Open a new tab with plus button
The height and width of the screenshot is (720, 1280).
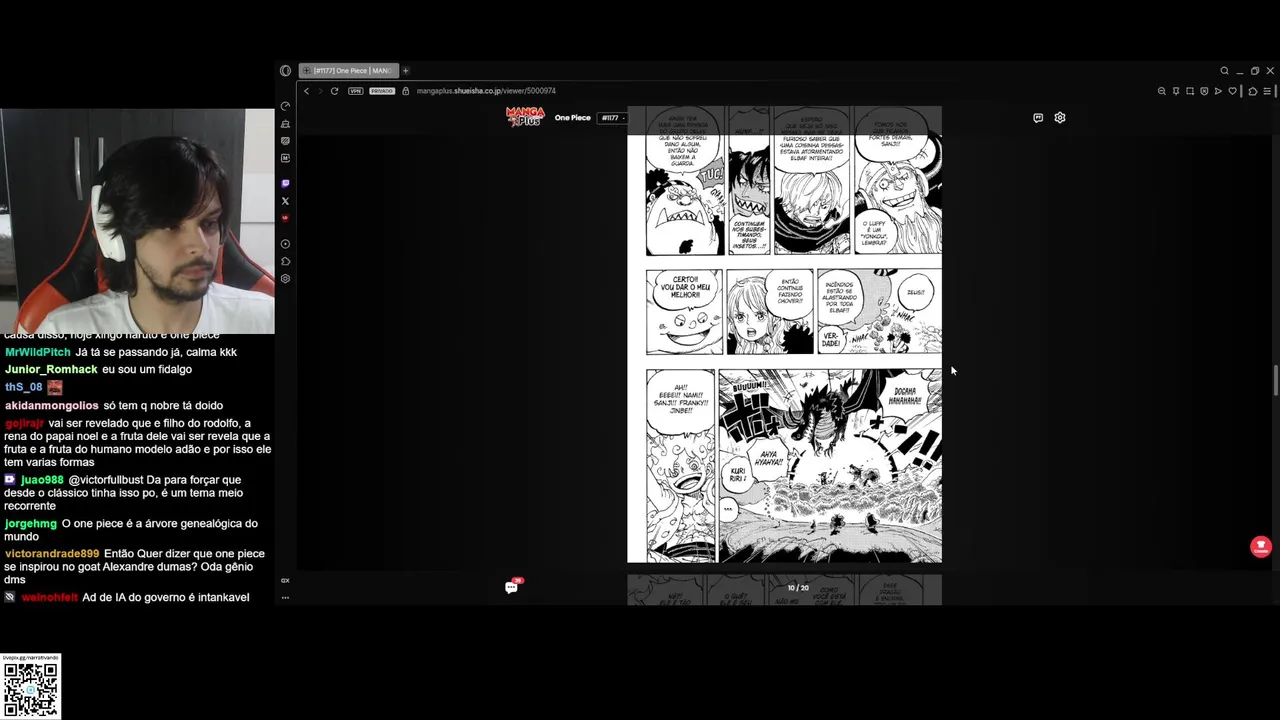point(405,71)
